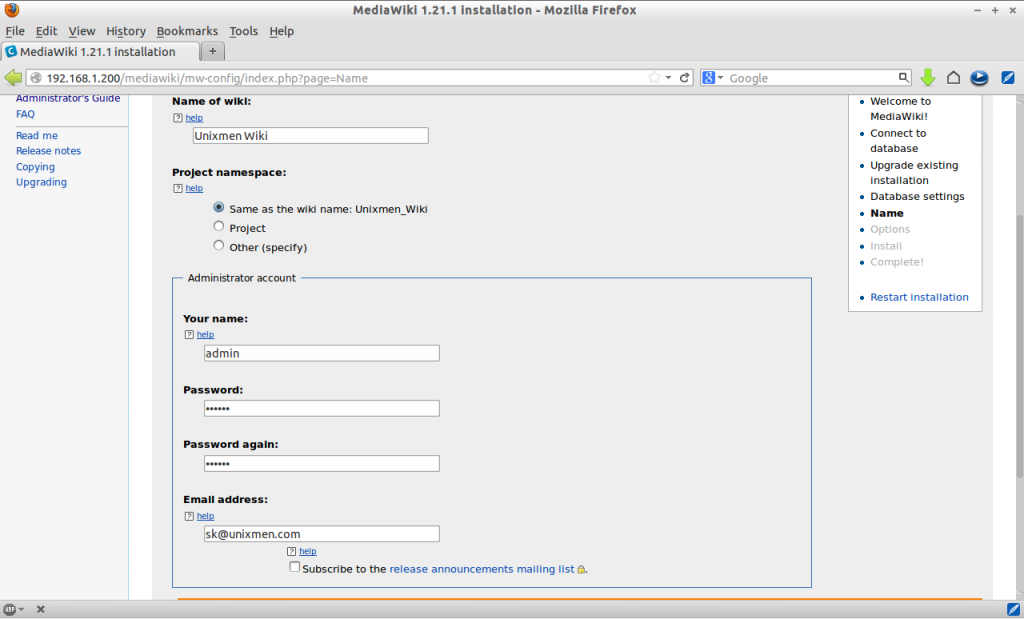
Task: Open the Google search engine selector
Action: [712, 78]
